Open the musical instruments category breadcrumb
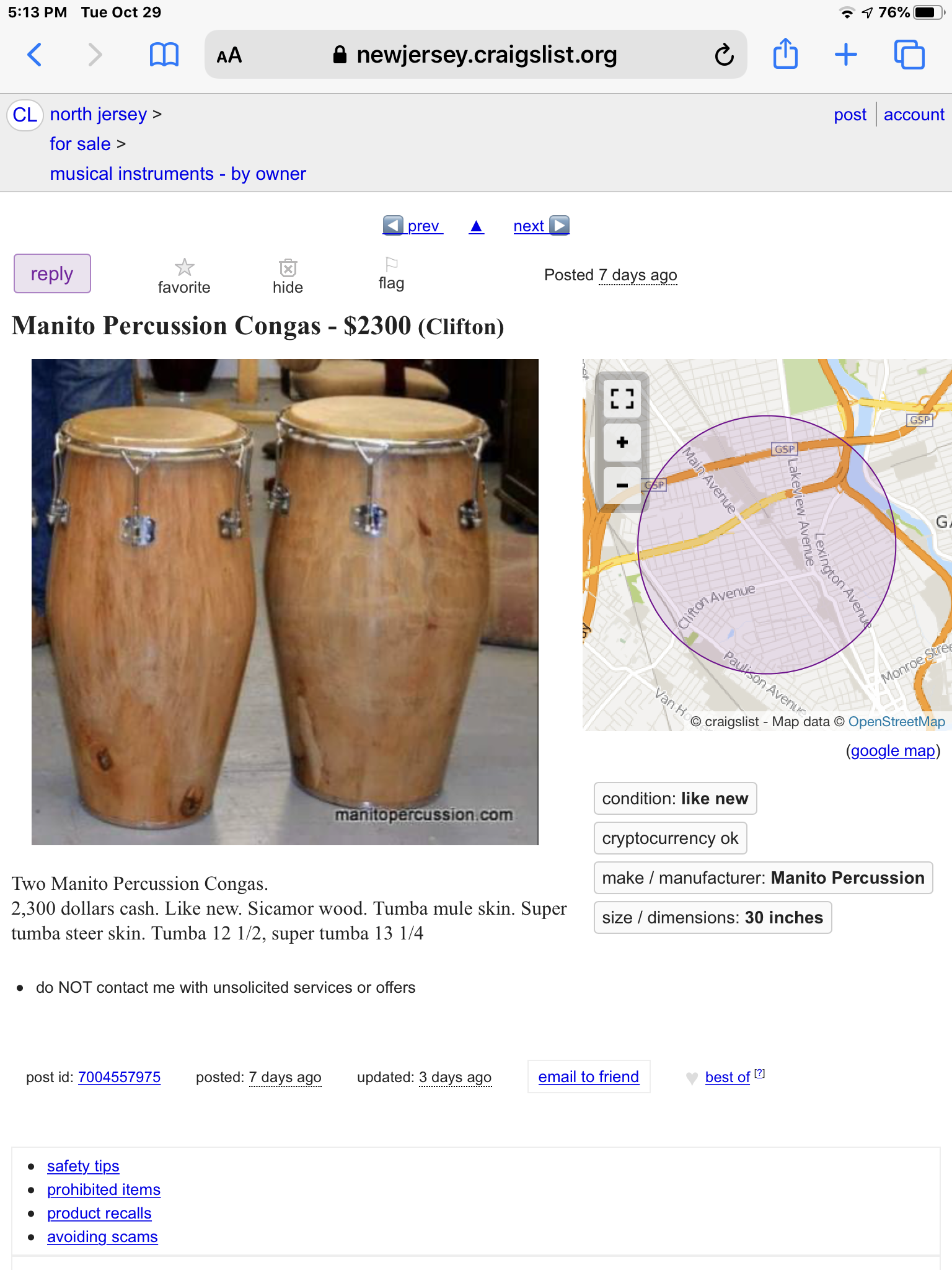Image resolution: width=952 pixels, height=1270 pixels. 178,174
